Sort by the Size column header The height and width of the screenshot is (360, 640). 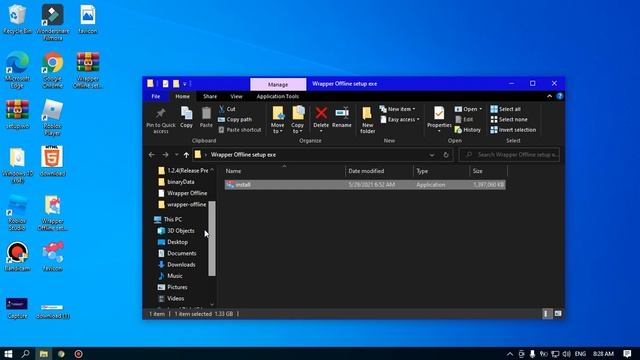click(x=489, y=171)
